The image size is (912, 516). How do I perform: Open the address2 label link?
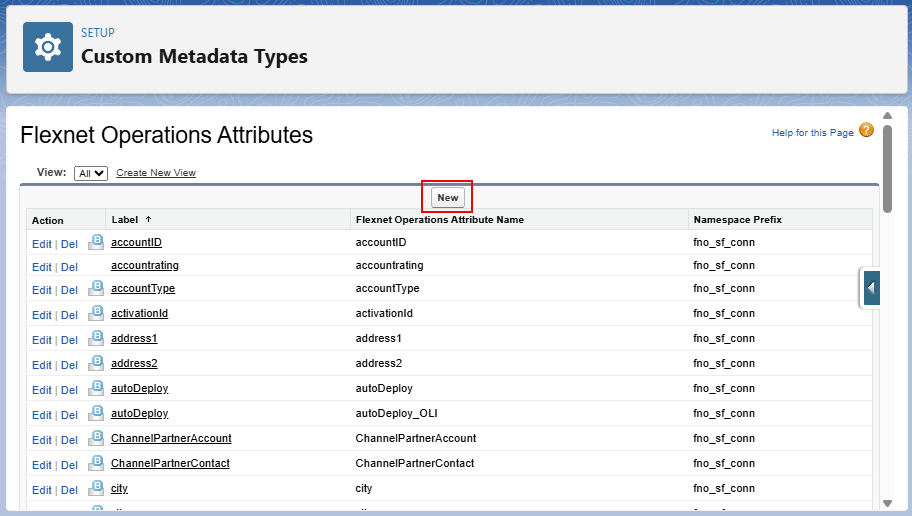[x=134, y=363]
